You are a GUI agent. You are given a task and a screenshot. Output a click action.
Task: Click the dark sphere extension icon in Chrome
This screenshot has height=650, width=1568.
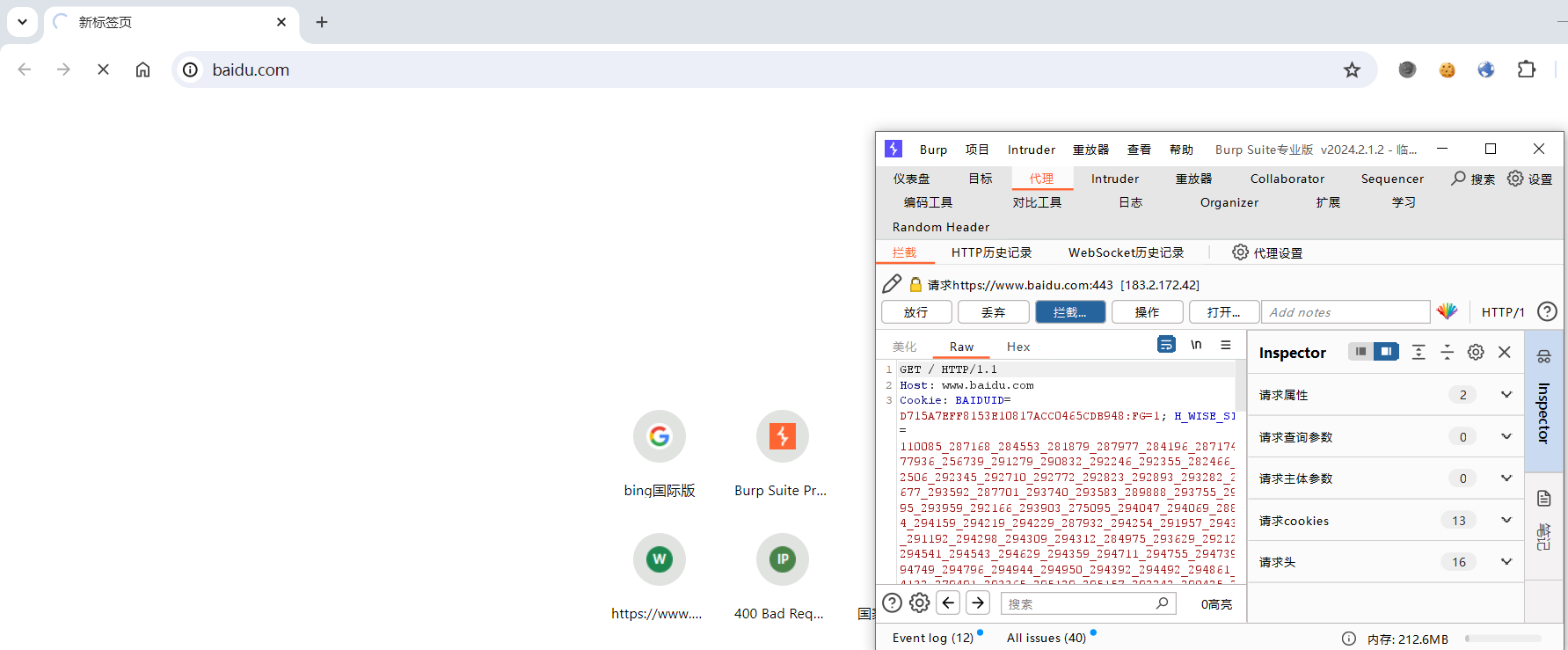point(1407,69)
